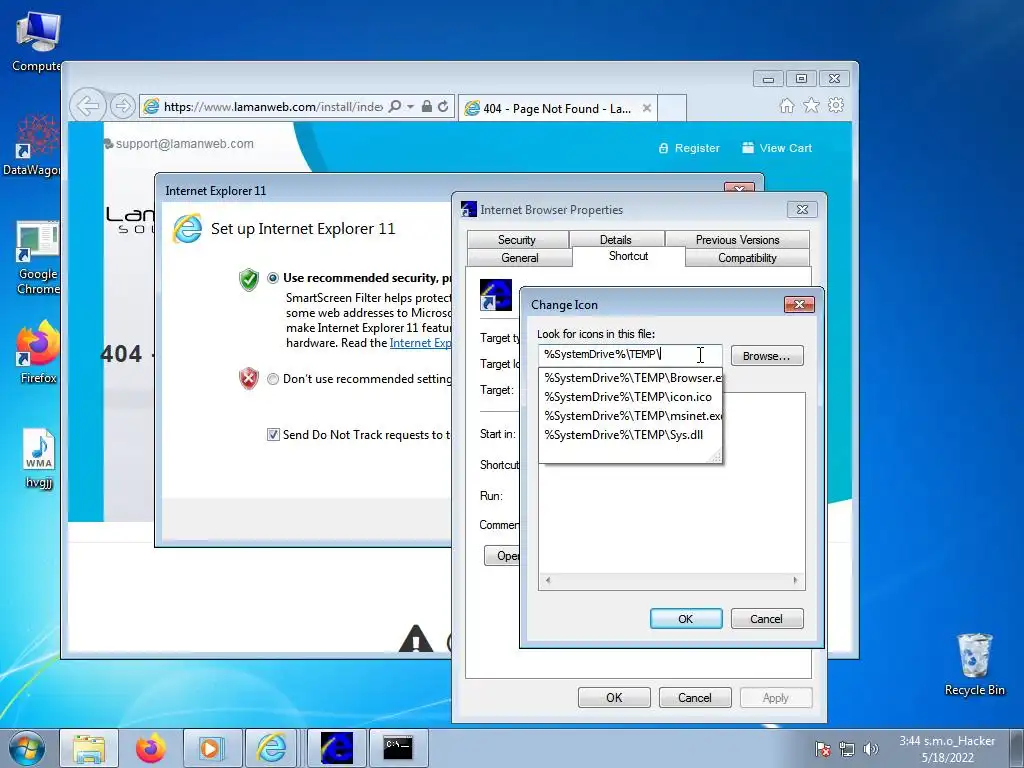This screenshot has height=768, width=1024.
Task: Select Don't use recommended settings option
Action: tap(273, 379)
